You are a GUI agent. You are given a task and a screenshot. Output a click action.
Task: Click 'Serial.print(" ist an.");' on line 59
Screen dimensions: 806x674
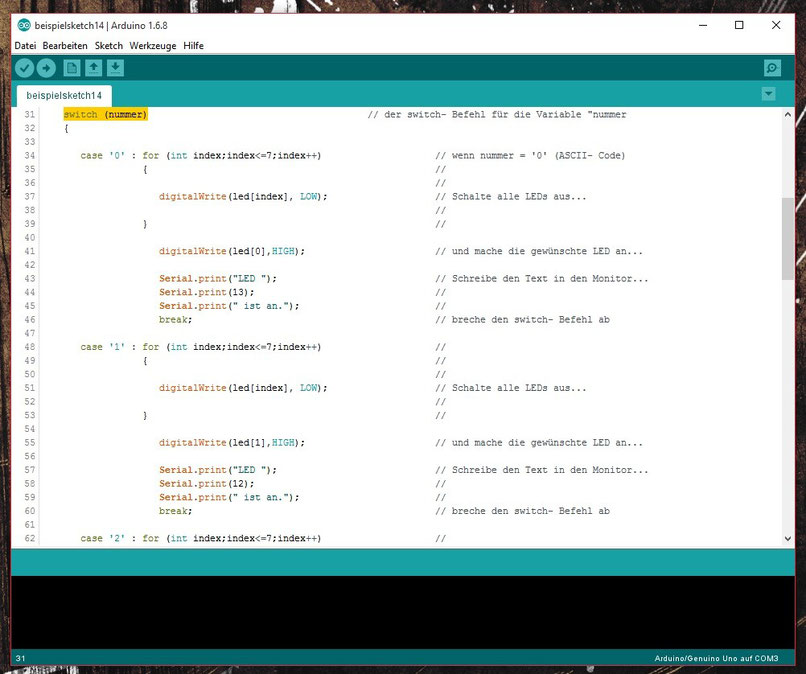229,497
